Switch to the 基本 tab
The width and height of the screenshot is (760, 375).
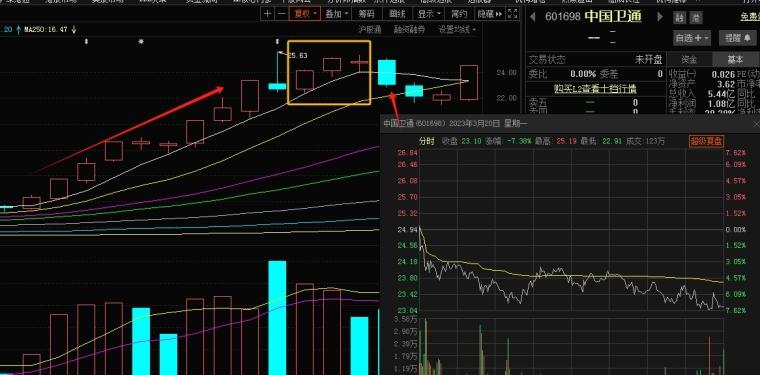coord(735,60)
